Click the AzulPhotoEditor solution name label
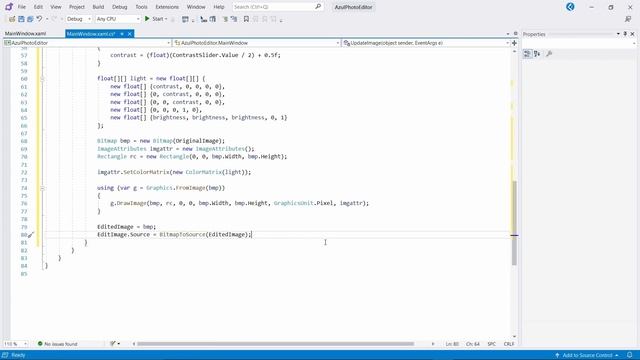Screen dimensions: 640x360 click(353, 7)
